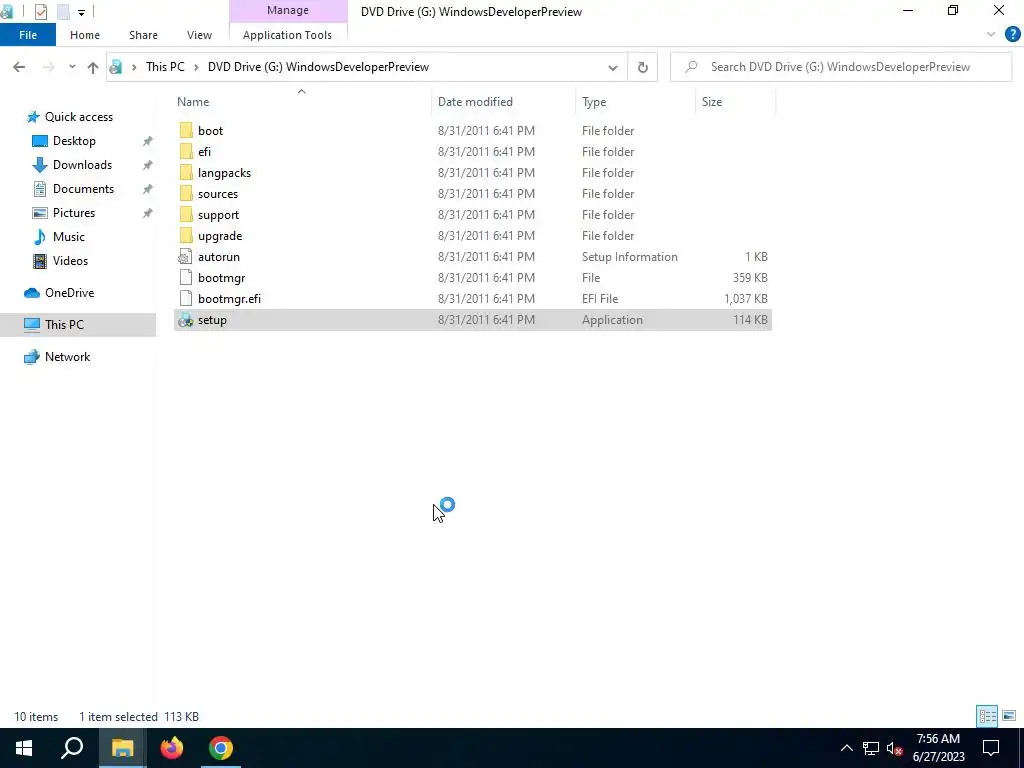Open the Windows Start menu
This screenshot has height=768, width=1024.
24,748
